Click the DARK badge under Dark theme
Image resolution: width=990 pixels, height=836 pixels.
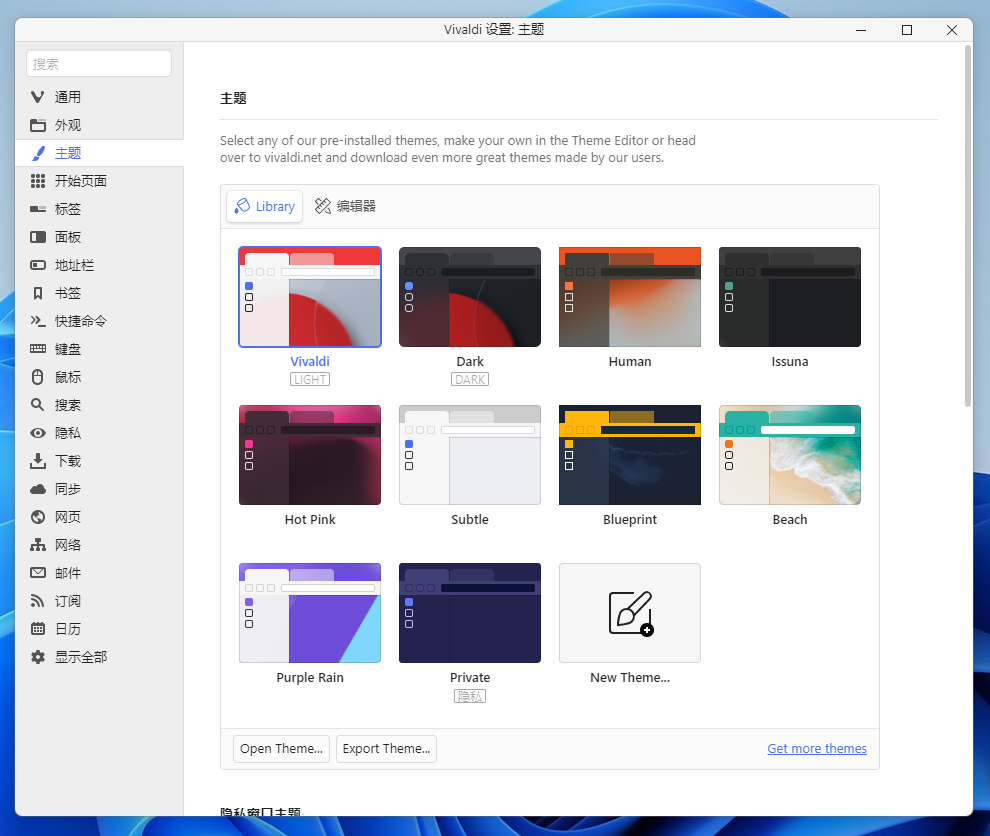pyautogui.click(x=470, y=379)
